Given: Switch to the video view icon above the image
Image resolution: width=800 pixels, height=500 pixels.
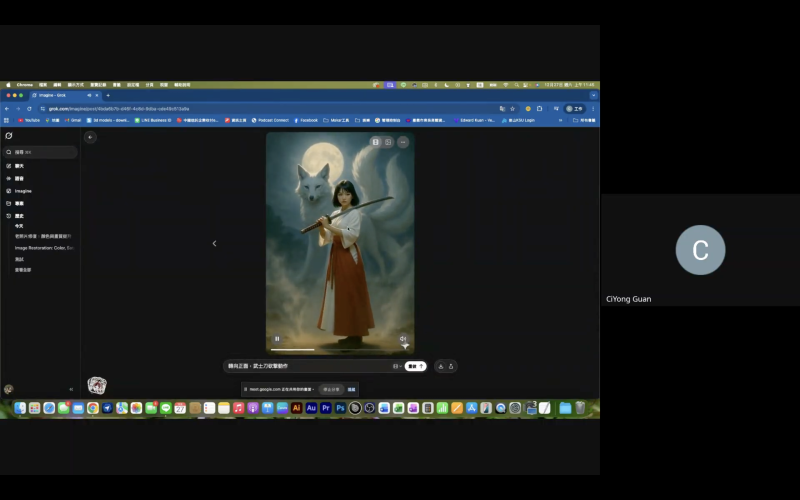Looking at the screenshot, I should [x=376, y=142].
